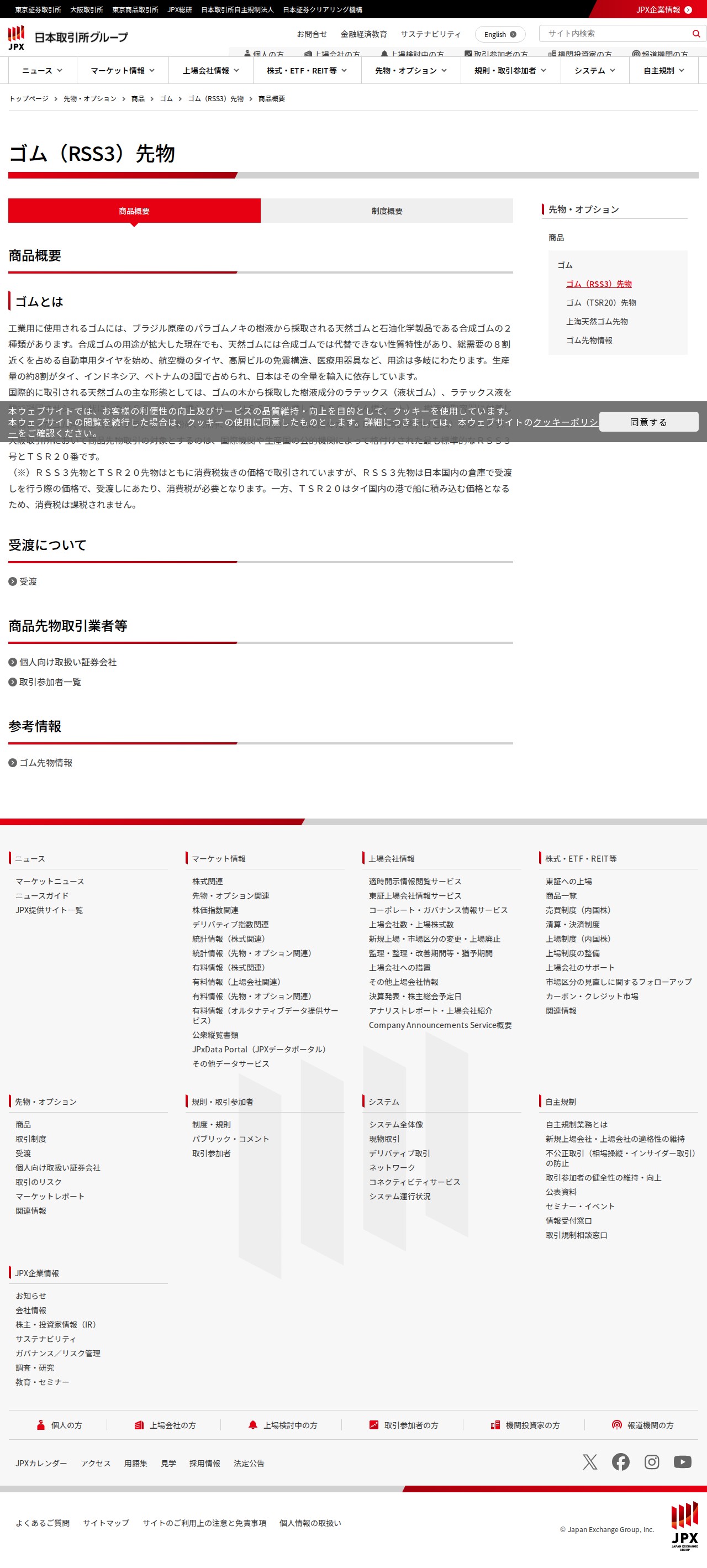This screenshot has width=707, height=1568.
Task: Click the footer 報道機関の方 icon
Action: coord(616,1425)
